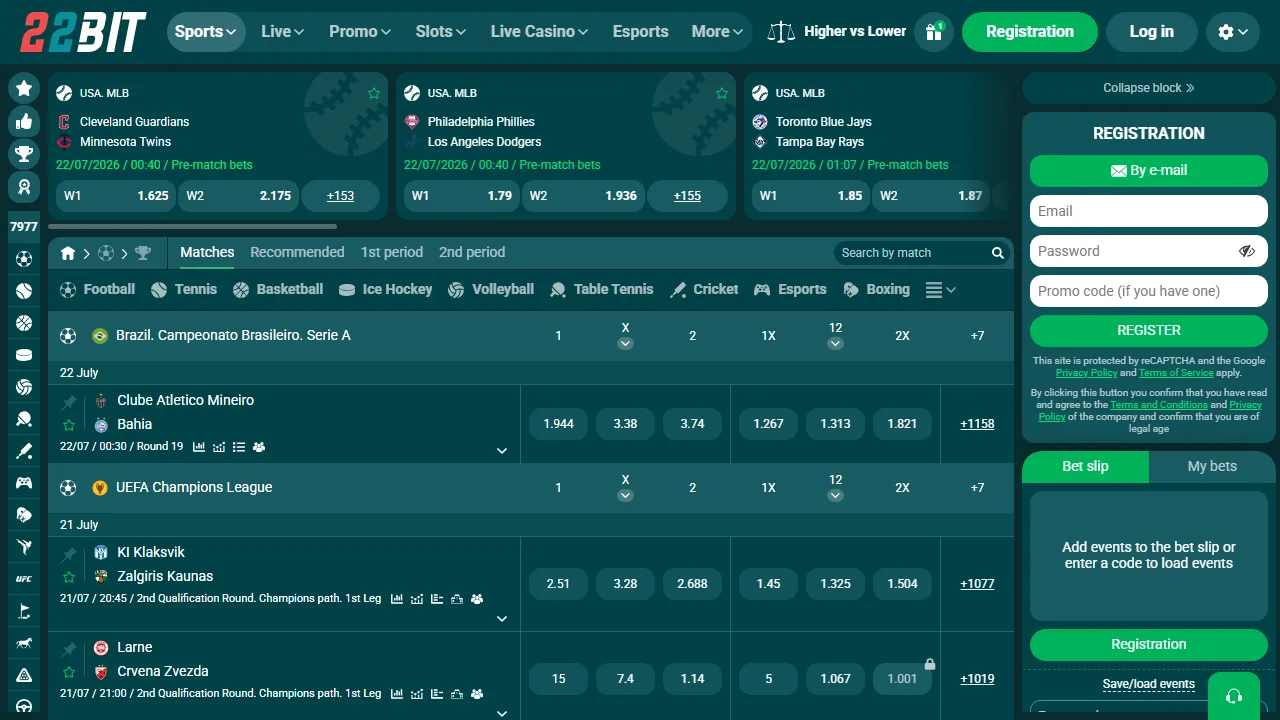
Task: Click the top matches horizontal scrollbar
Action: pyautogui.click(x=192, y=227)
